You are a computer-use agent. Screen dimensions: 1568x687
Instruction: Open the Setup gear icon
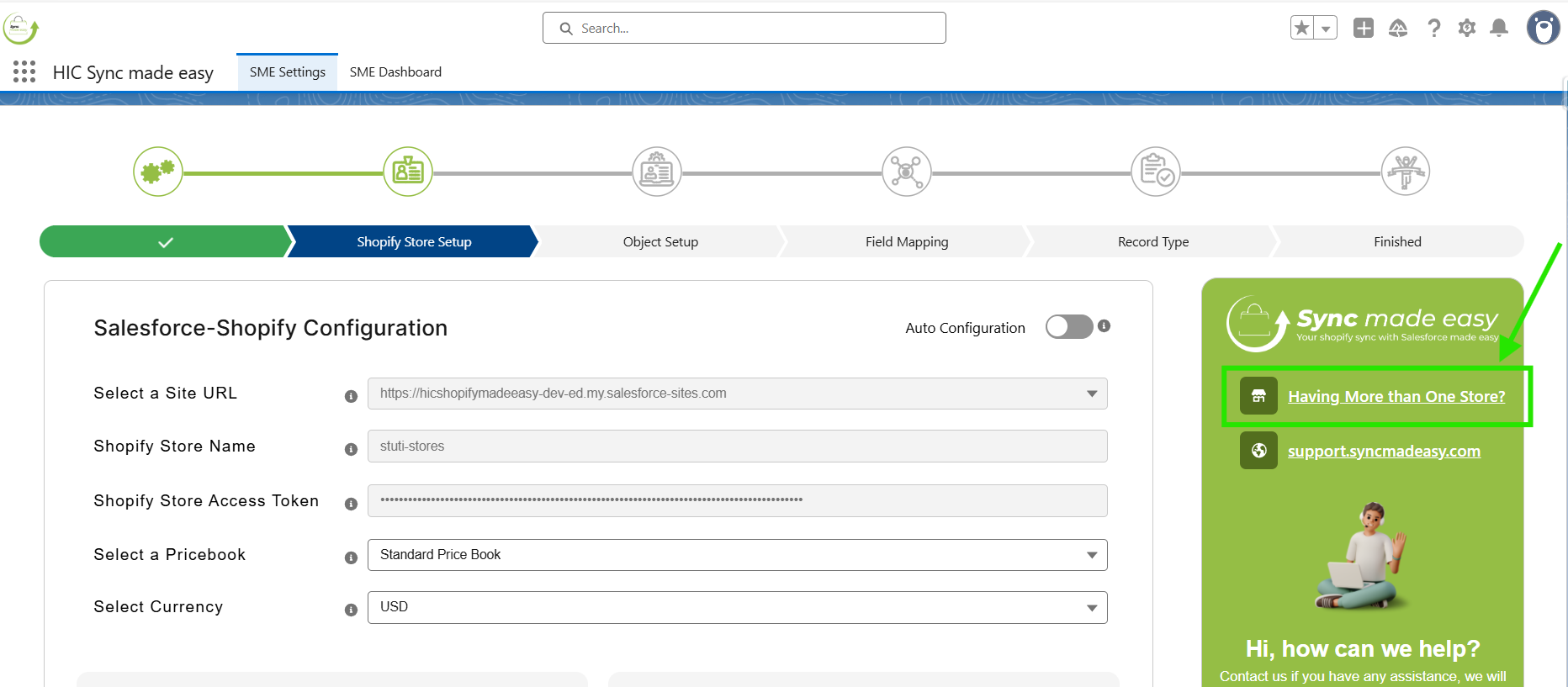[1466, 28]
